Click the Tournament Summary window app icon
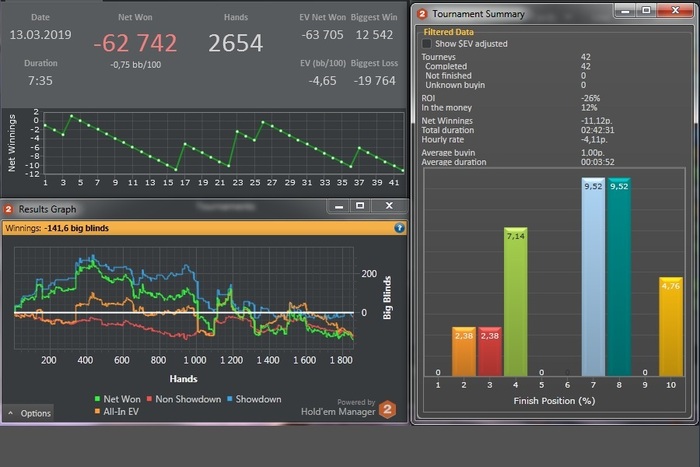 pos(422,14)
